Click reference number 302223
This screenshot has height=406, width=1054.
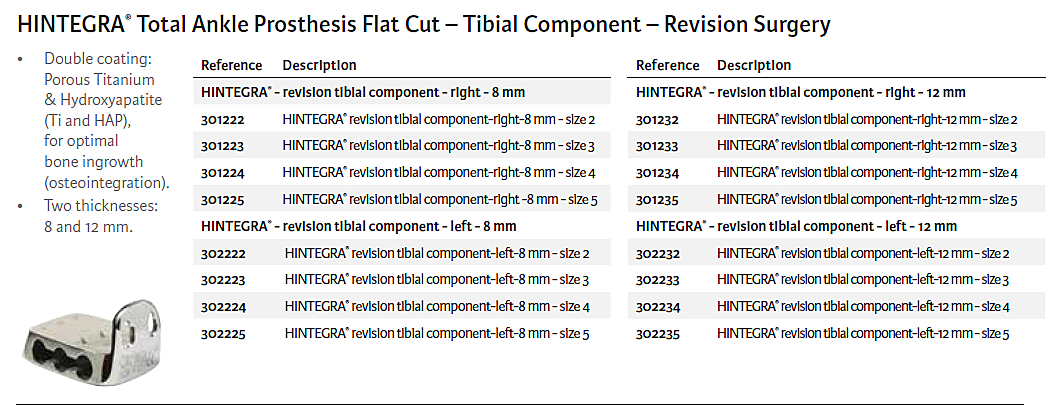point(225,280)
